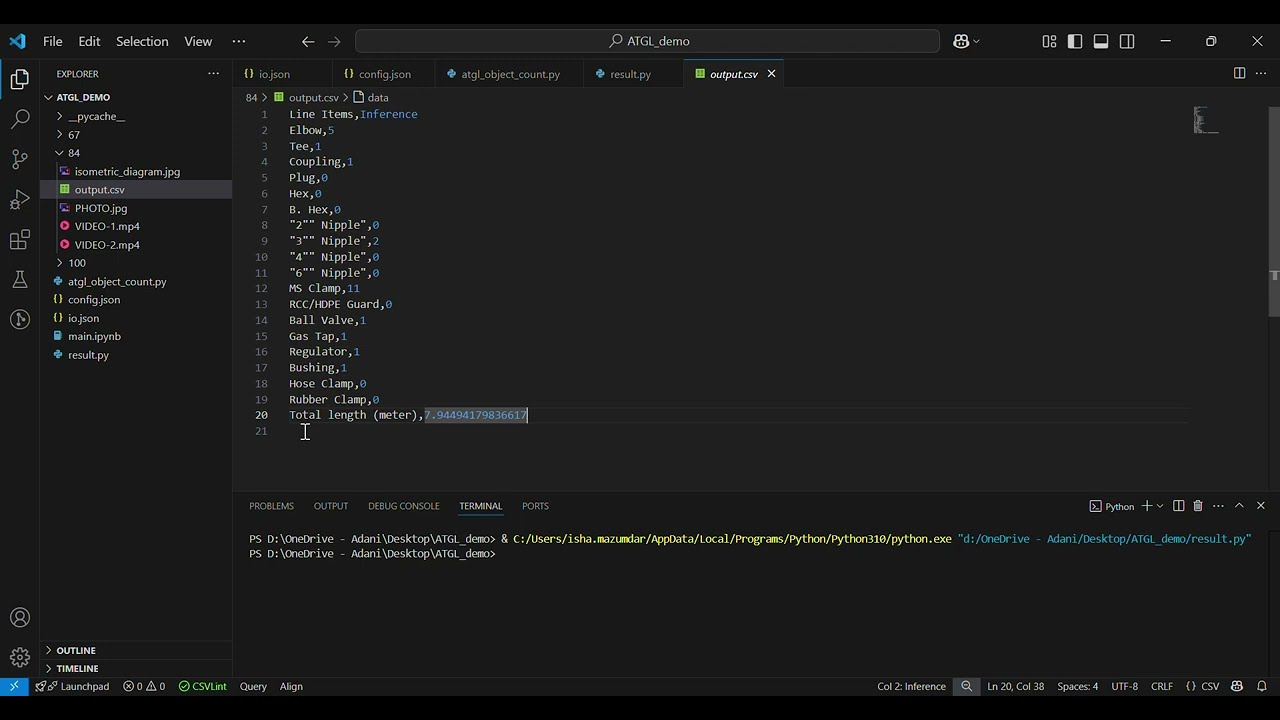Click Launchpad in the status bar
This screenshot has width=1280, height=720.
72,686
